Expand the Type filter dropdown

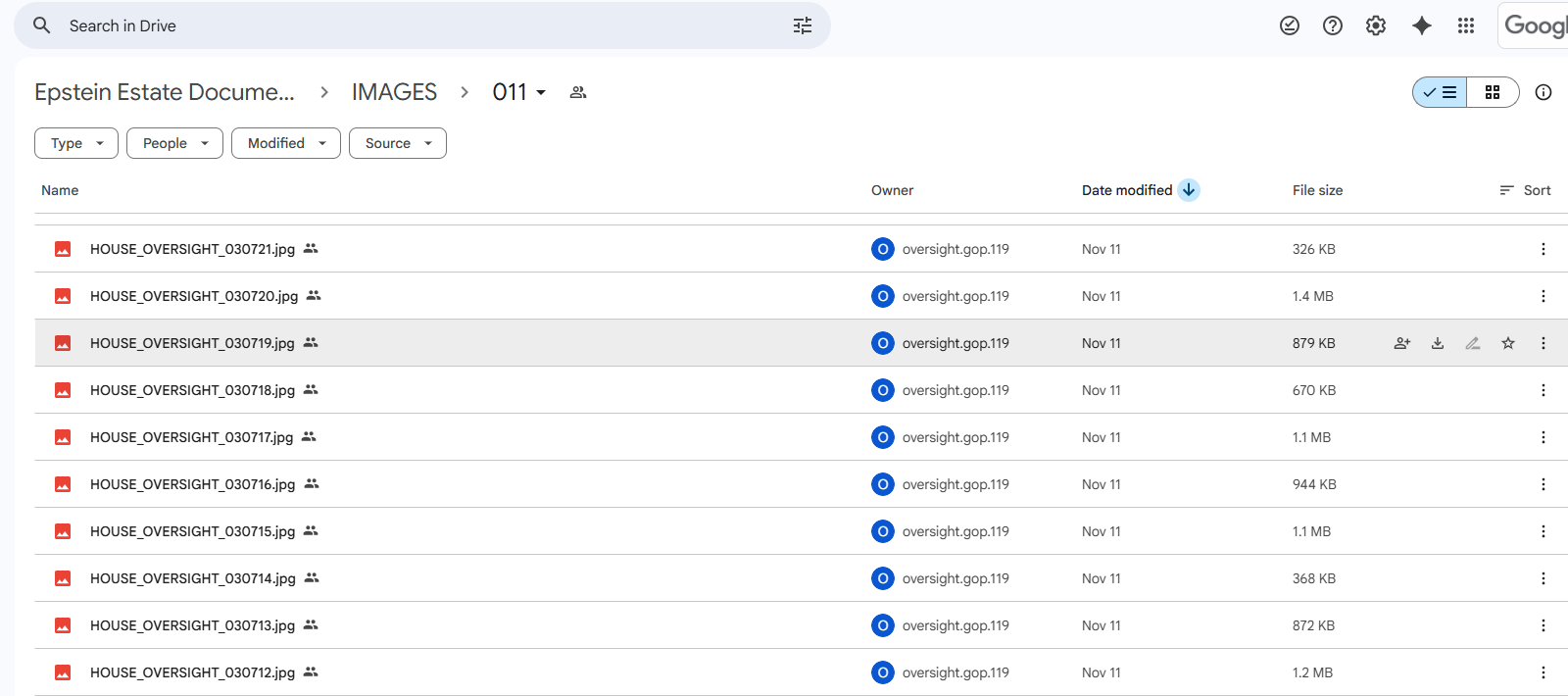tap(76, 143)
